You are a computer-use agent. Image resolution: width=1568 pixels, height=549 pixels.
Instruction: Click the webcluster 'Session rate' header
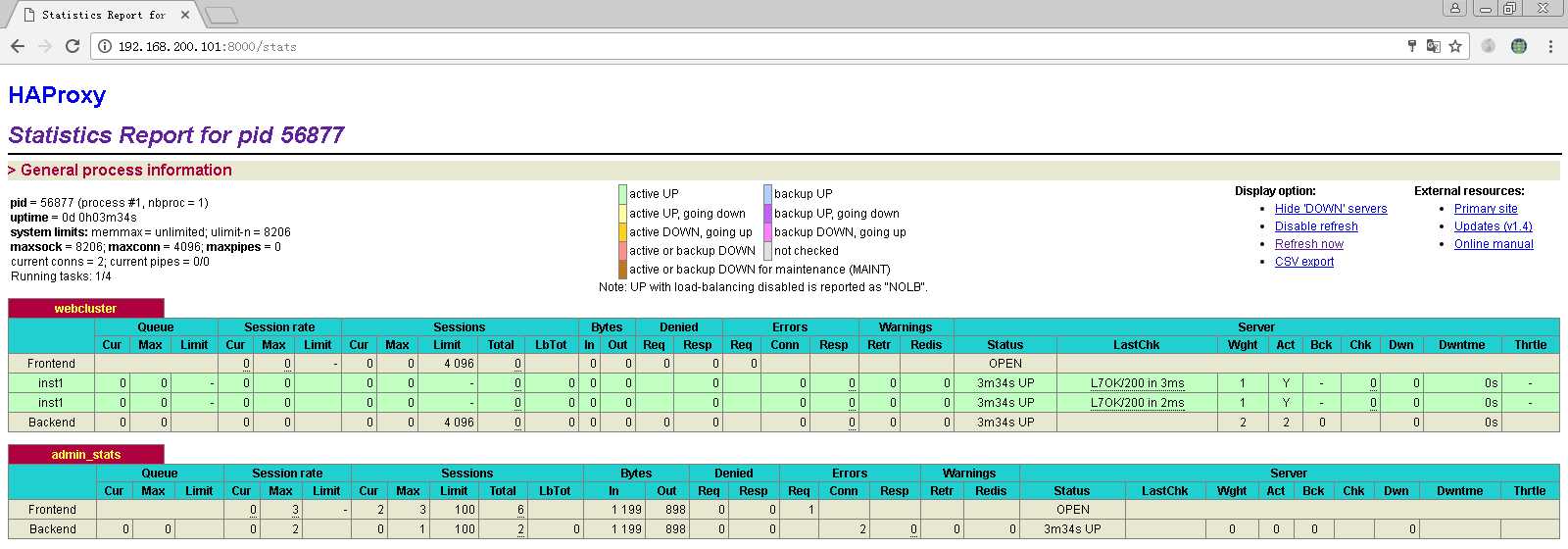click(279, 327)
